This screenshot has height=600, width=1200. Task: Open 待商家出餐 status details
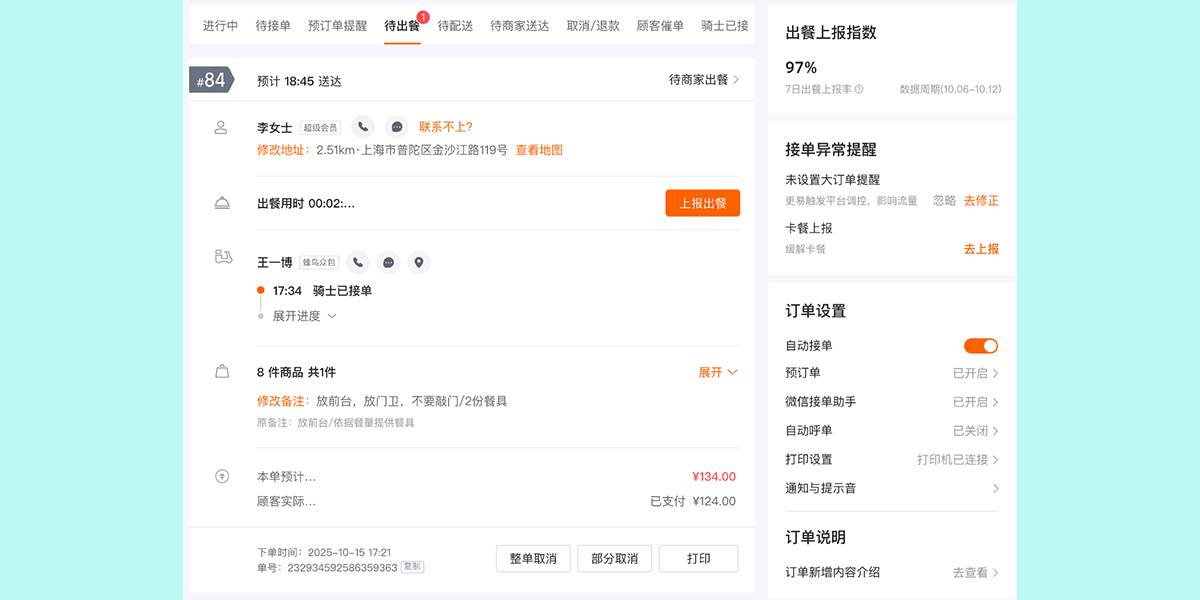pos(704,80)
